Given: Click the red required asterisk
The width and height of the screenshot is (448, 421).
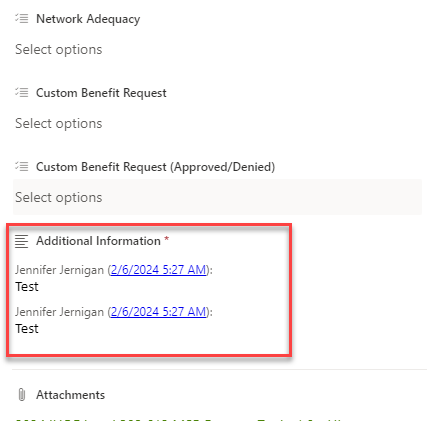Looking at the screenshot, I should tap(166, 239).
